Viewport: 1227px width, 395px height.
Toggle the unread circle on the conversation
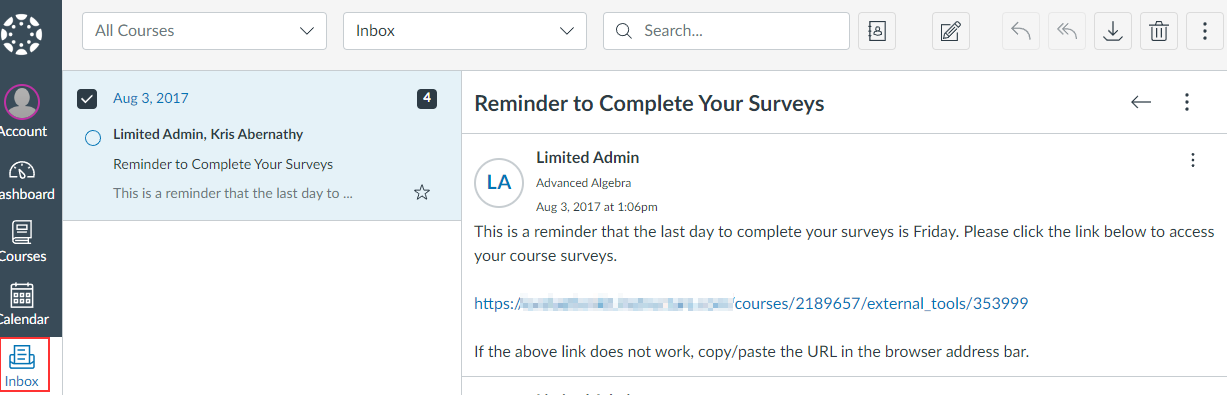pos(93,138)
